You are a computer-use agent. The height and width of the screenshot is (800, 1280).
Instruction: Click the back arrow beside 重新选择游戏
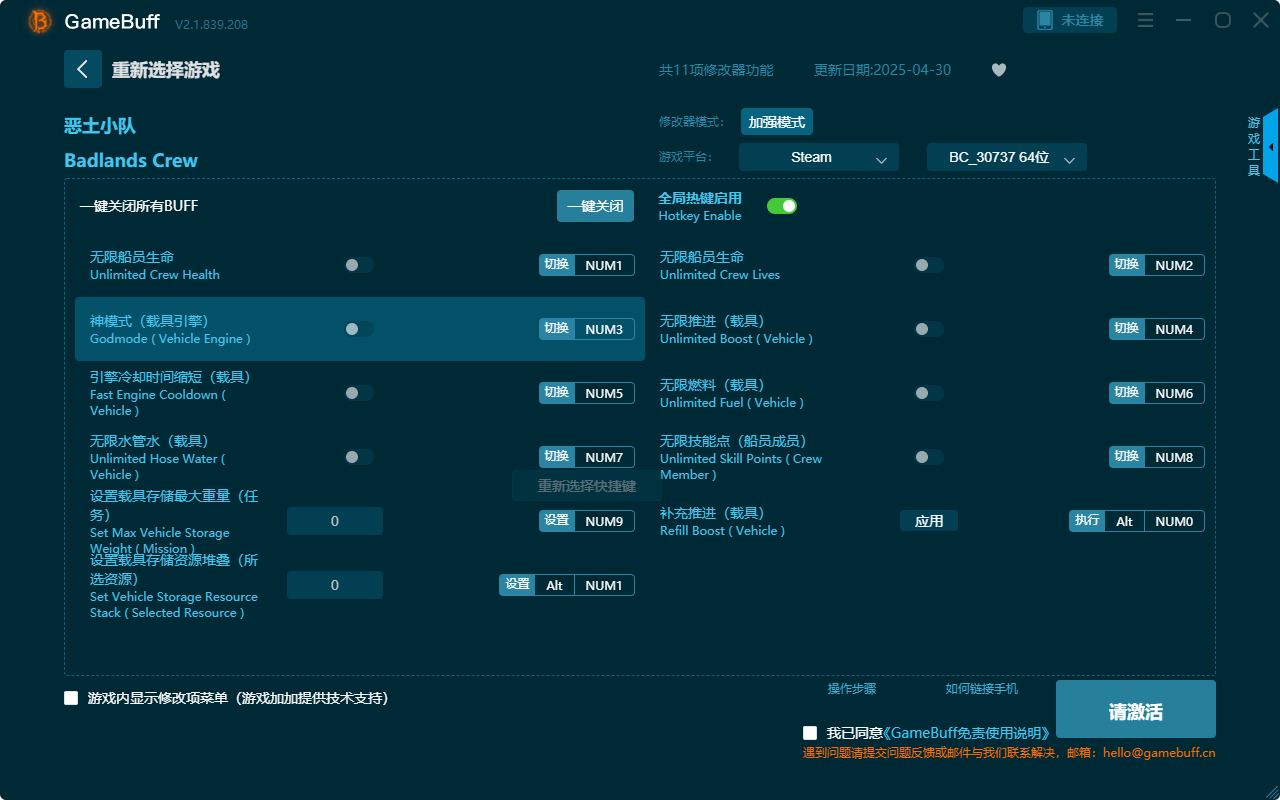click(x=83, y=68)
